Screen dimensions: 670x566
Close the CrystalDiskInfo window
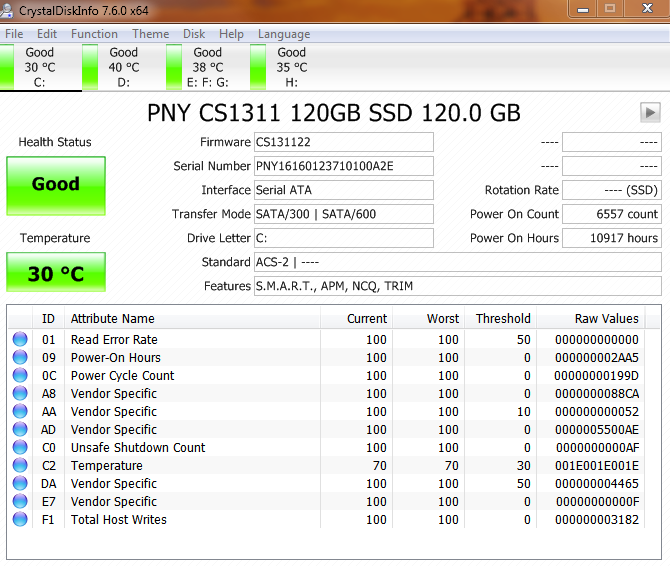tap(648, 9)
